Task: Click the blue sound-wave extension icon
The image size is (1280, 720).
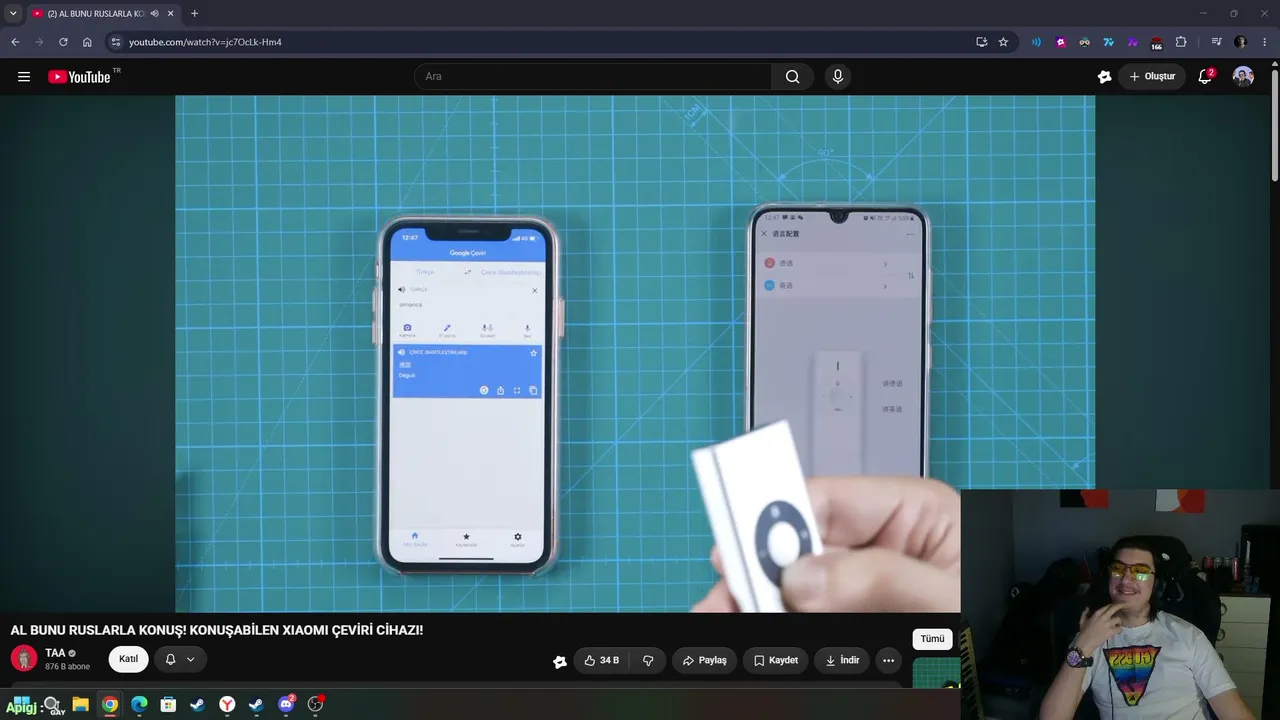Action: [1036, 42]
